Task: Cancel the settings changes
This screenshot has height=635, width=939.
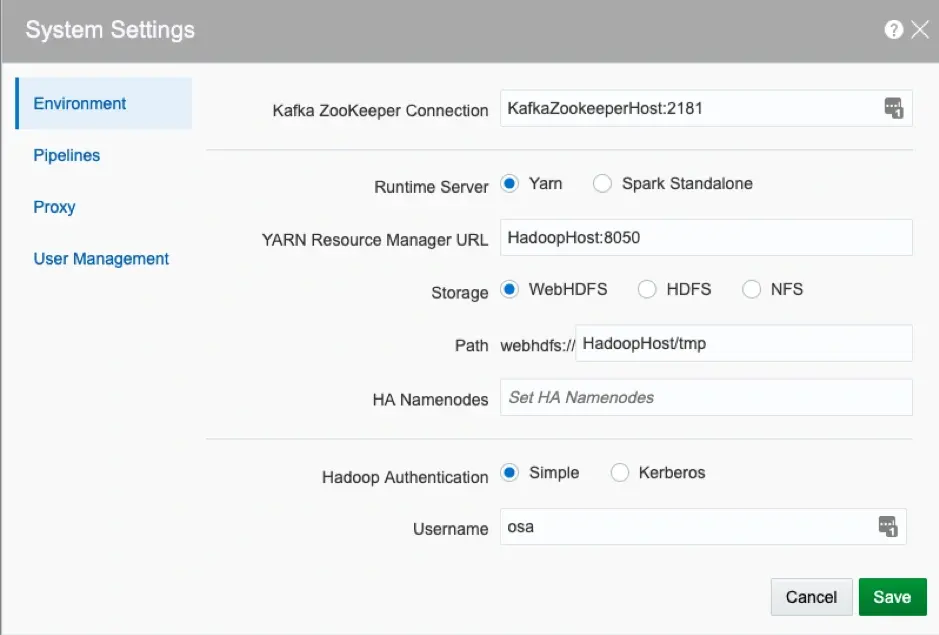Action: [811, 597]
